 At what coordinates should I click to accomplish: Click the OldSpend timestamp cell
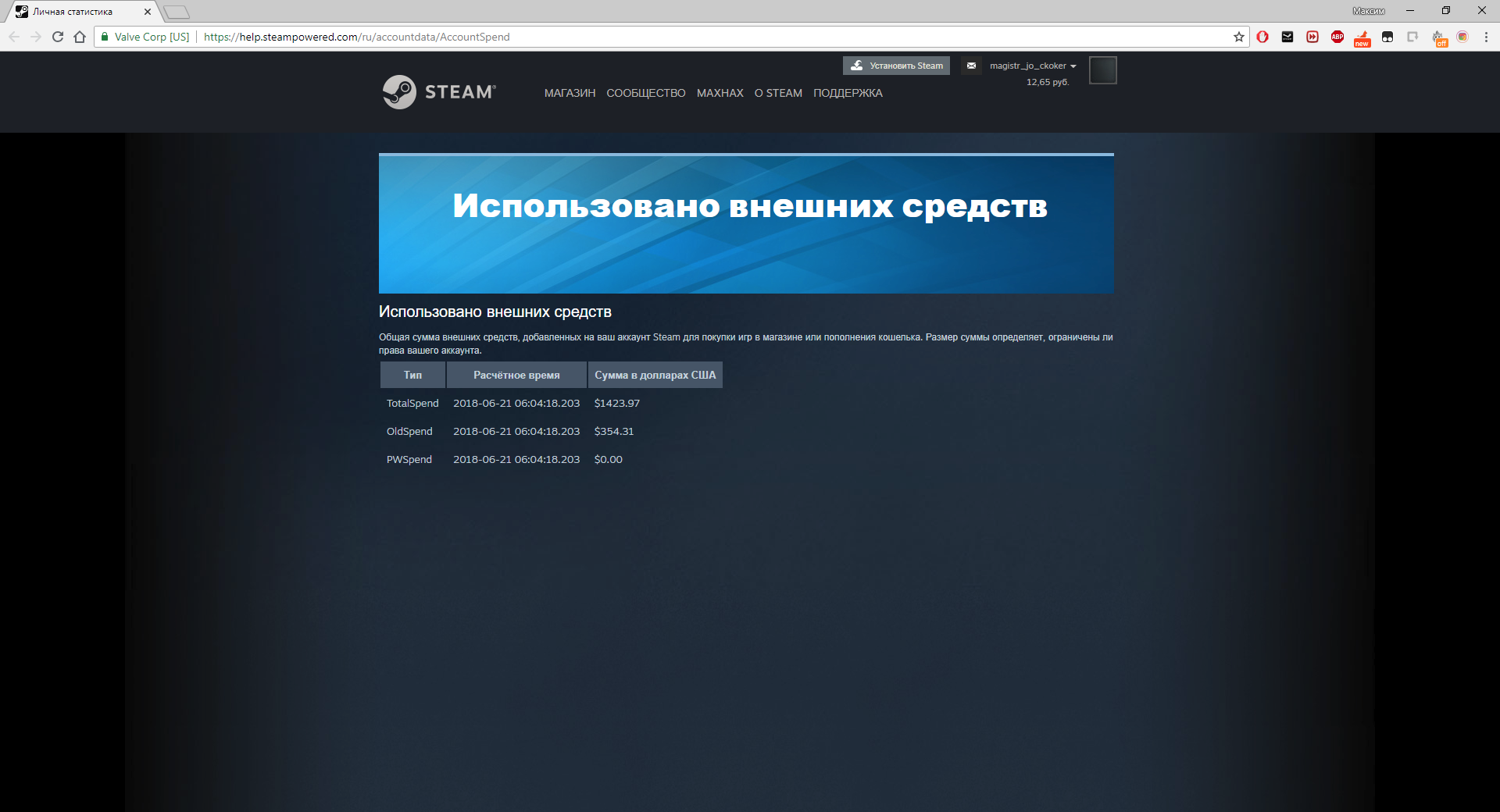[x=516, y=431]
